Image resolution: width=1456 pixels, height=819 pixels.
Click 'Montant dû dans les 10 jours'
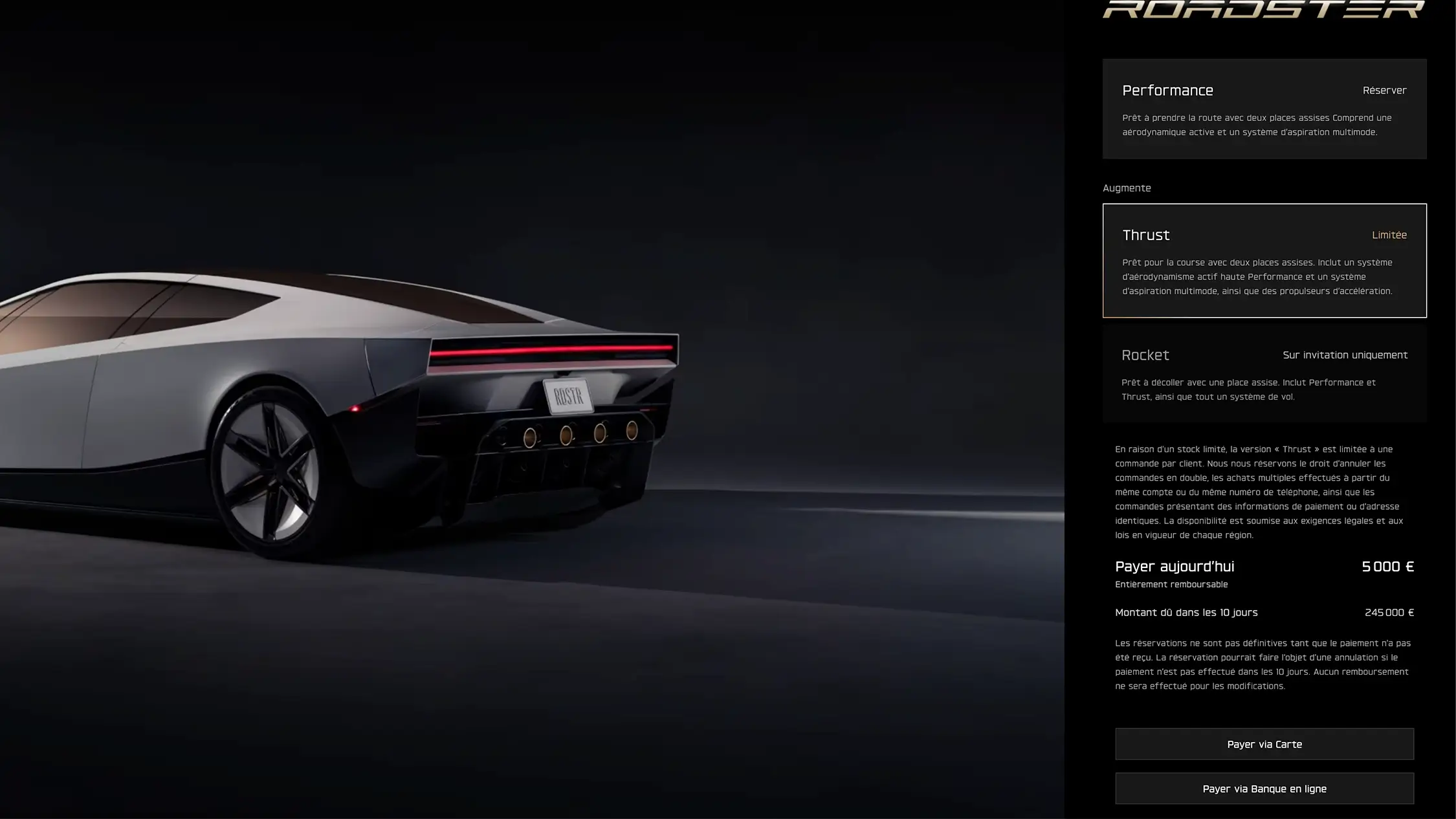pos(1186,613)
